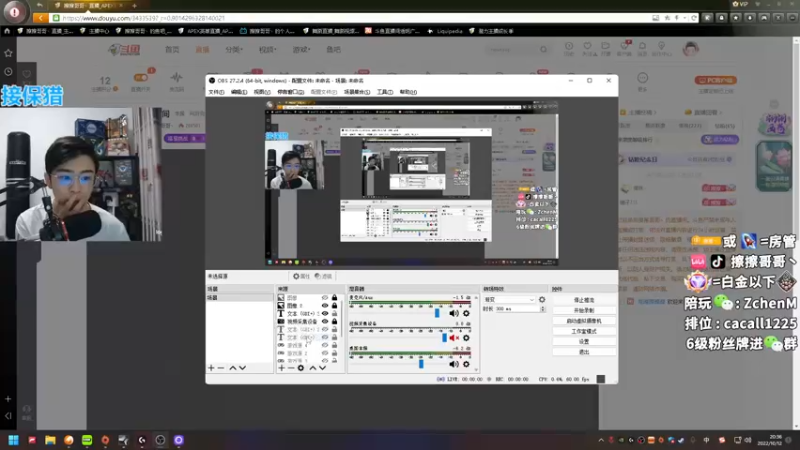Open File Explorer from the taskbar

[50, 440]
